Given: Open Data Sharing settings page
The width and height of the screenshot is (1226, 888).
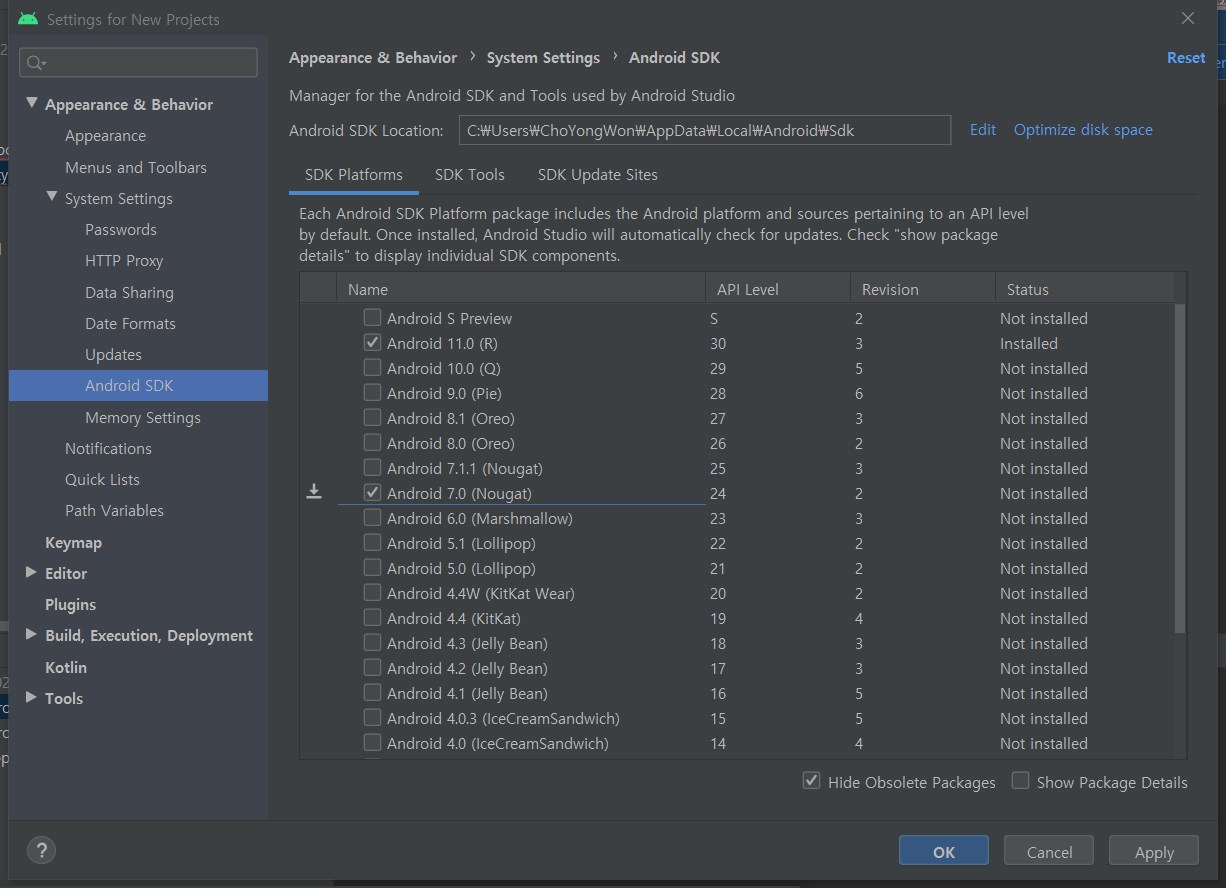Looking at the screenshot, I should pyautogui.click(x=129, y=292).
